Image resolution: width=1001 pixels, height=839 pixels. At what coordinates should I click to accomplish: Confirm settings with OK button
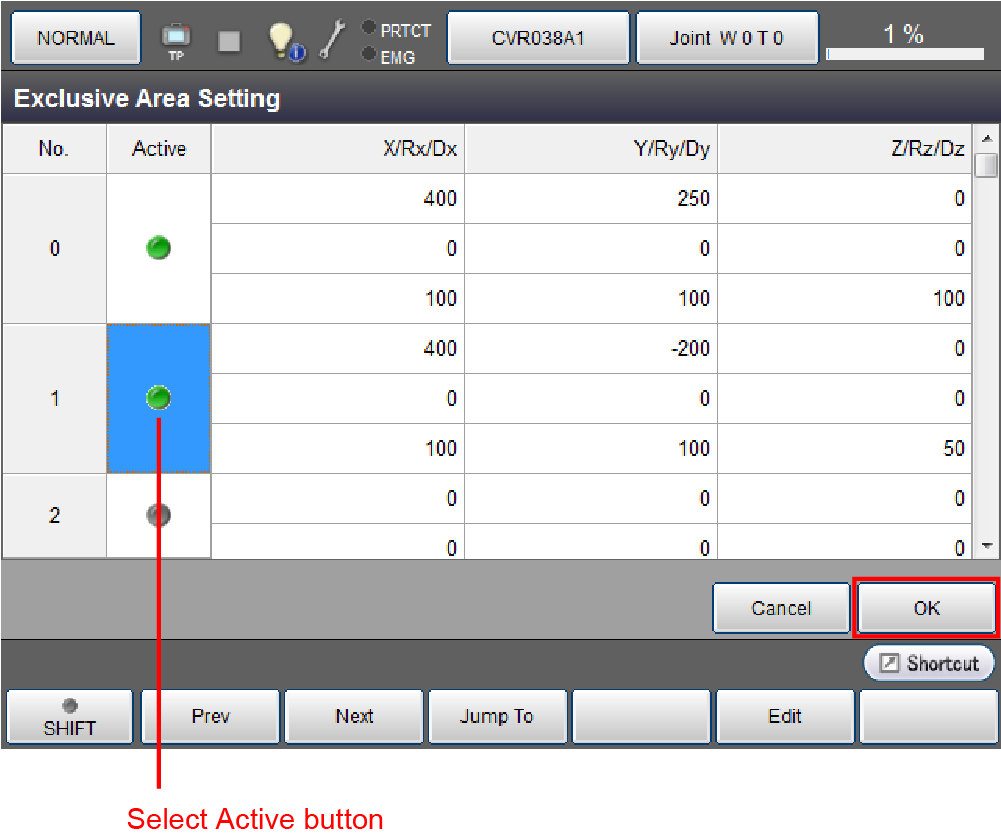click(926, 608)
